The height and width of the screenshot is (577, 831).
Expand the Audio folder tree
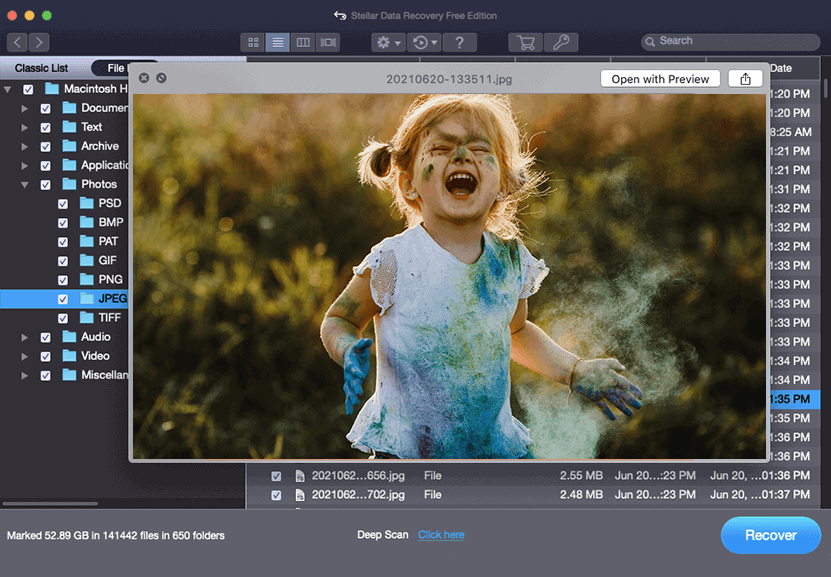point(24,337)
